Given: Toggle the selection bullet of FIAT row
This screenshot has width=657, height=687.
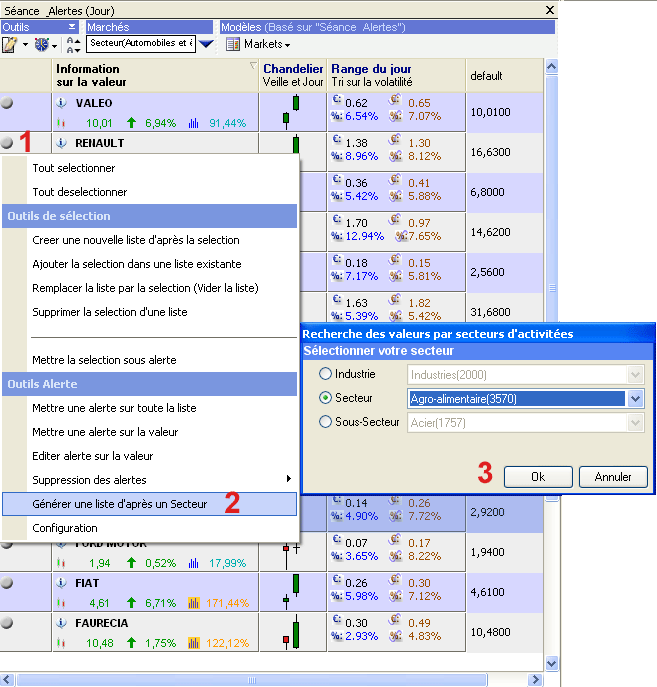Looking at the screenshot, I should tap(7, 583).
